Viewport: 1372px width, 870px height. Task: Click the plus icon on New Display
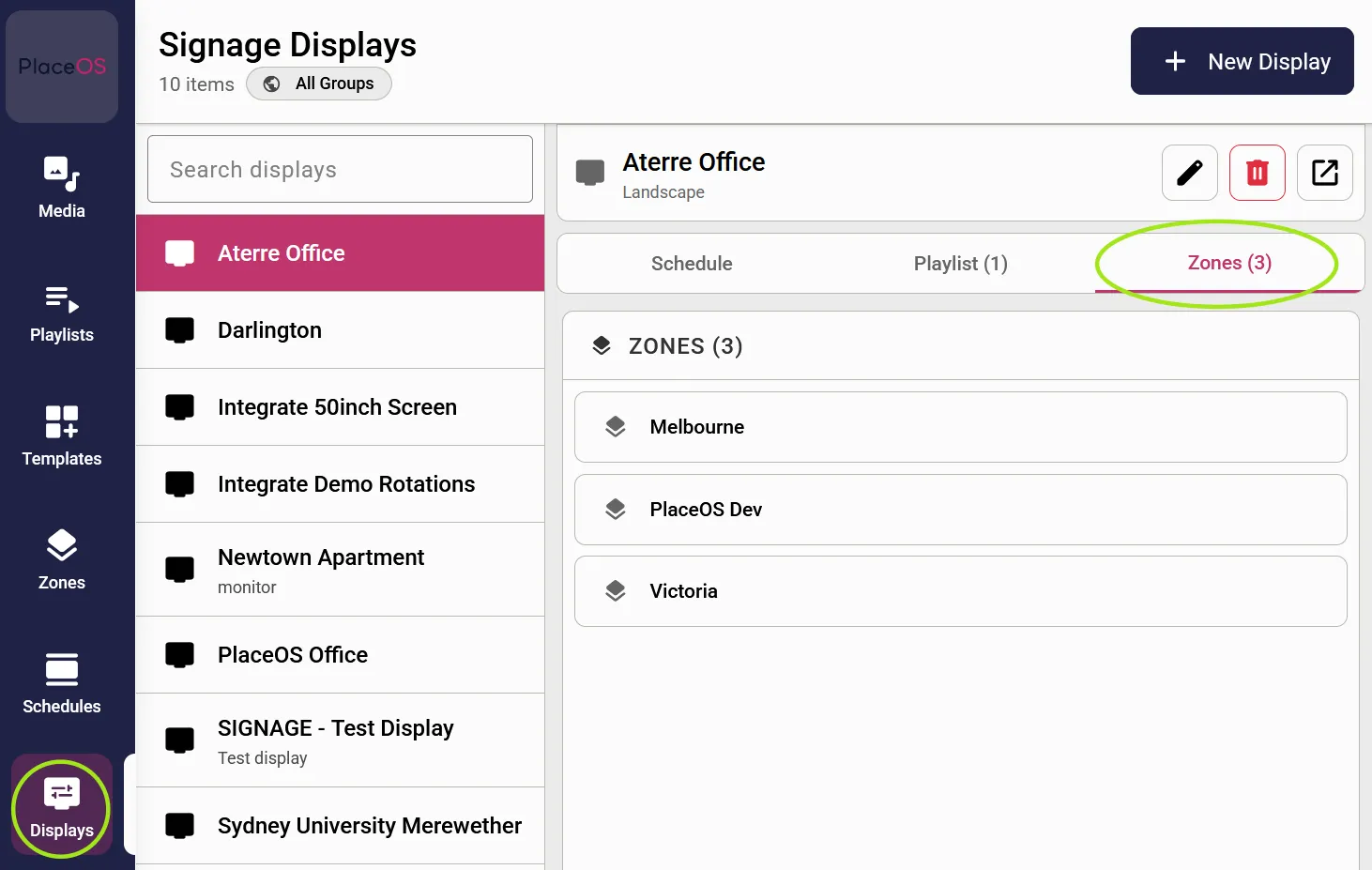coord(1175,62)
